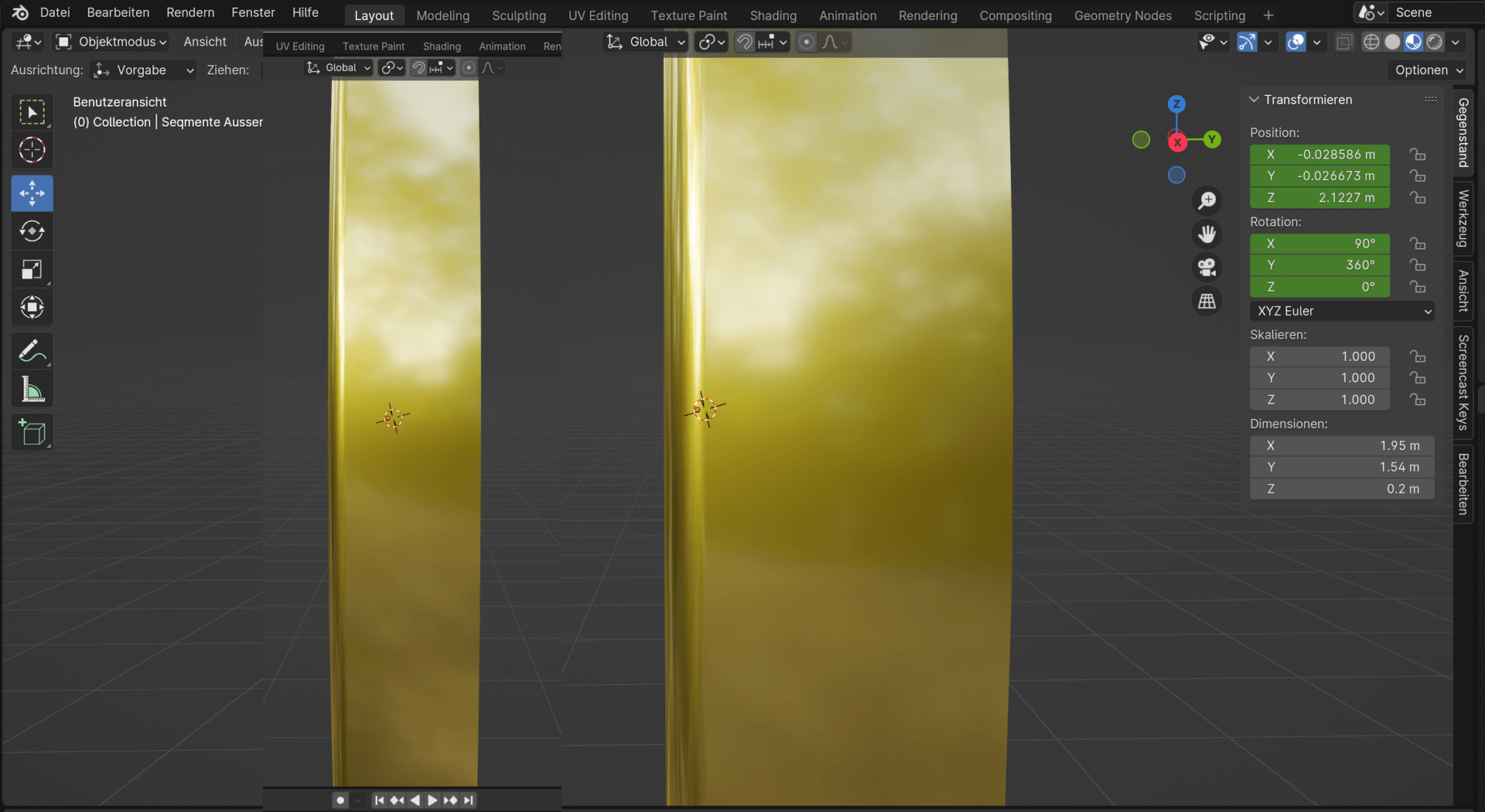Select the Move tool in the toolbar
Viewport: 1485px width, 812px height.
pyautogui.click(x=32, y=193)
